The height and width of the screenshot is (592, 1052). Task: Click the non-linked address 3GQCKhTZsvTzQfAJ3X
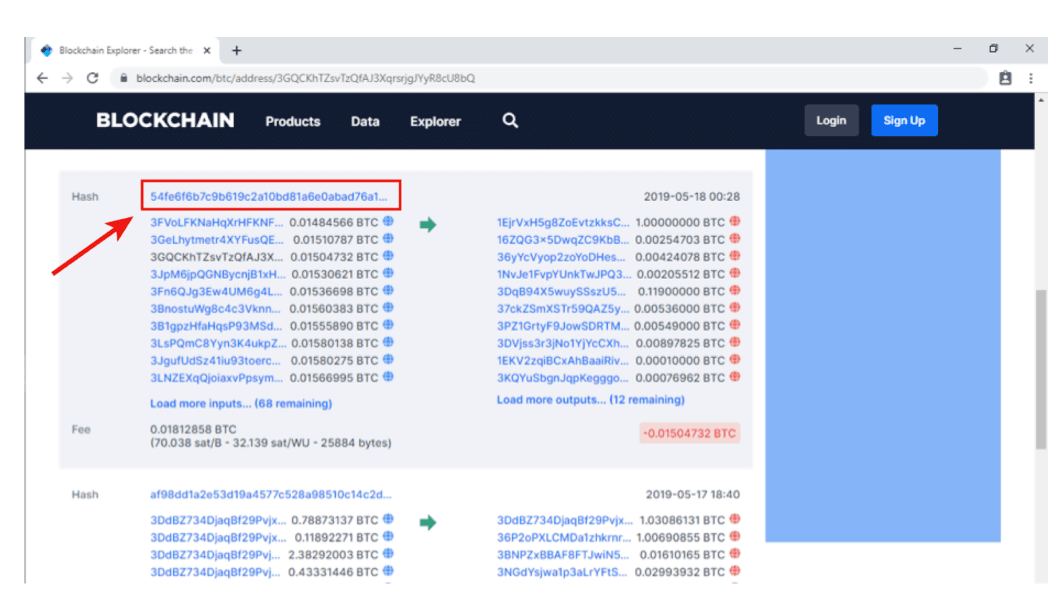click(x=217, y=257)
